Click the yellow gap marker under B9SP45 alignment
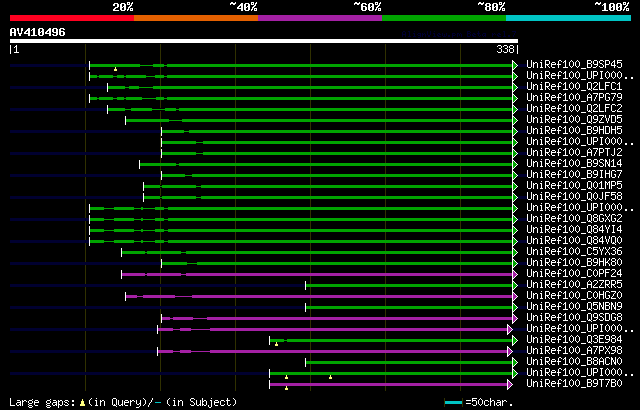The width and height of the screenshot is (640, 410). (116, 69)
